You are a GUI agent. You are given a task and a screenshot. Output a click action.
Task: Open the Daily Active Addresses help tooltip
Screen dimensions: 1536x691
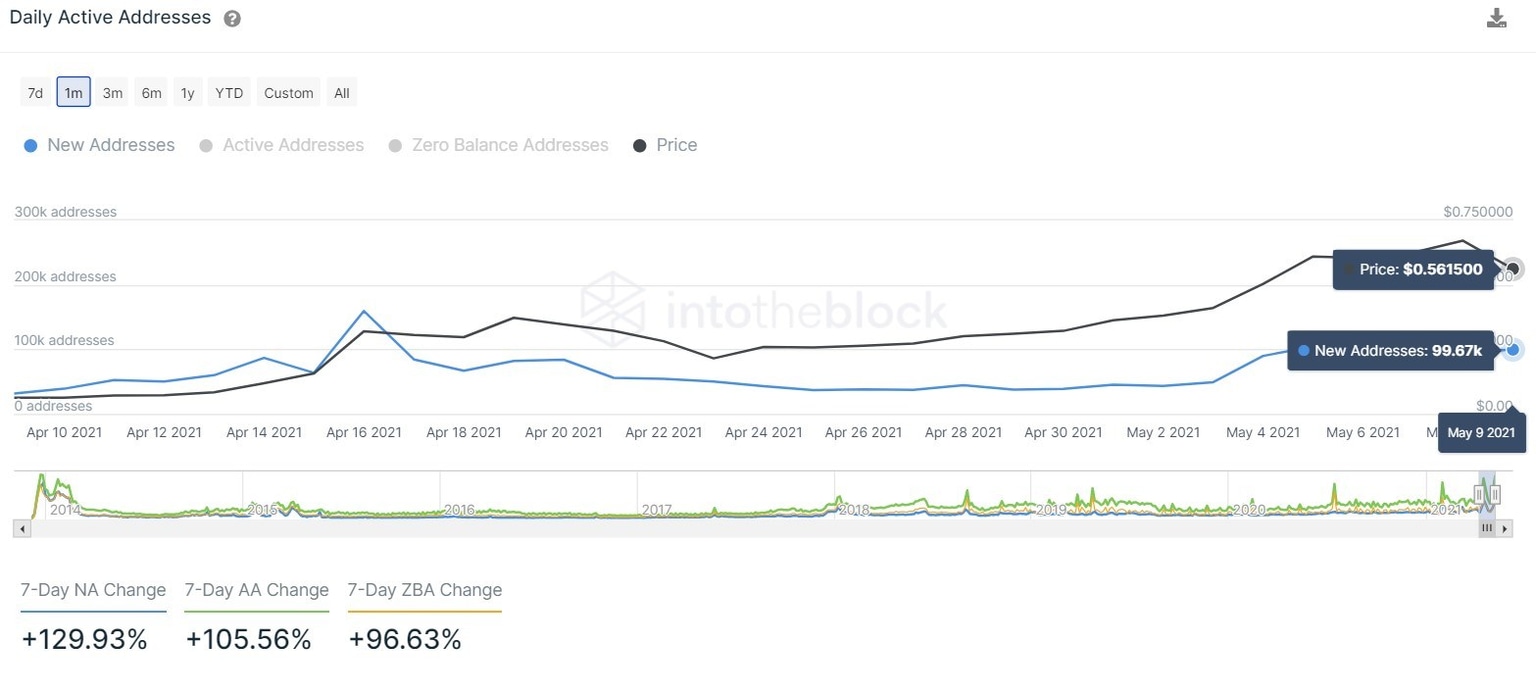tap(231, 18)
